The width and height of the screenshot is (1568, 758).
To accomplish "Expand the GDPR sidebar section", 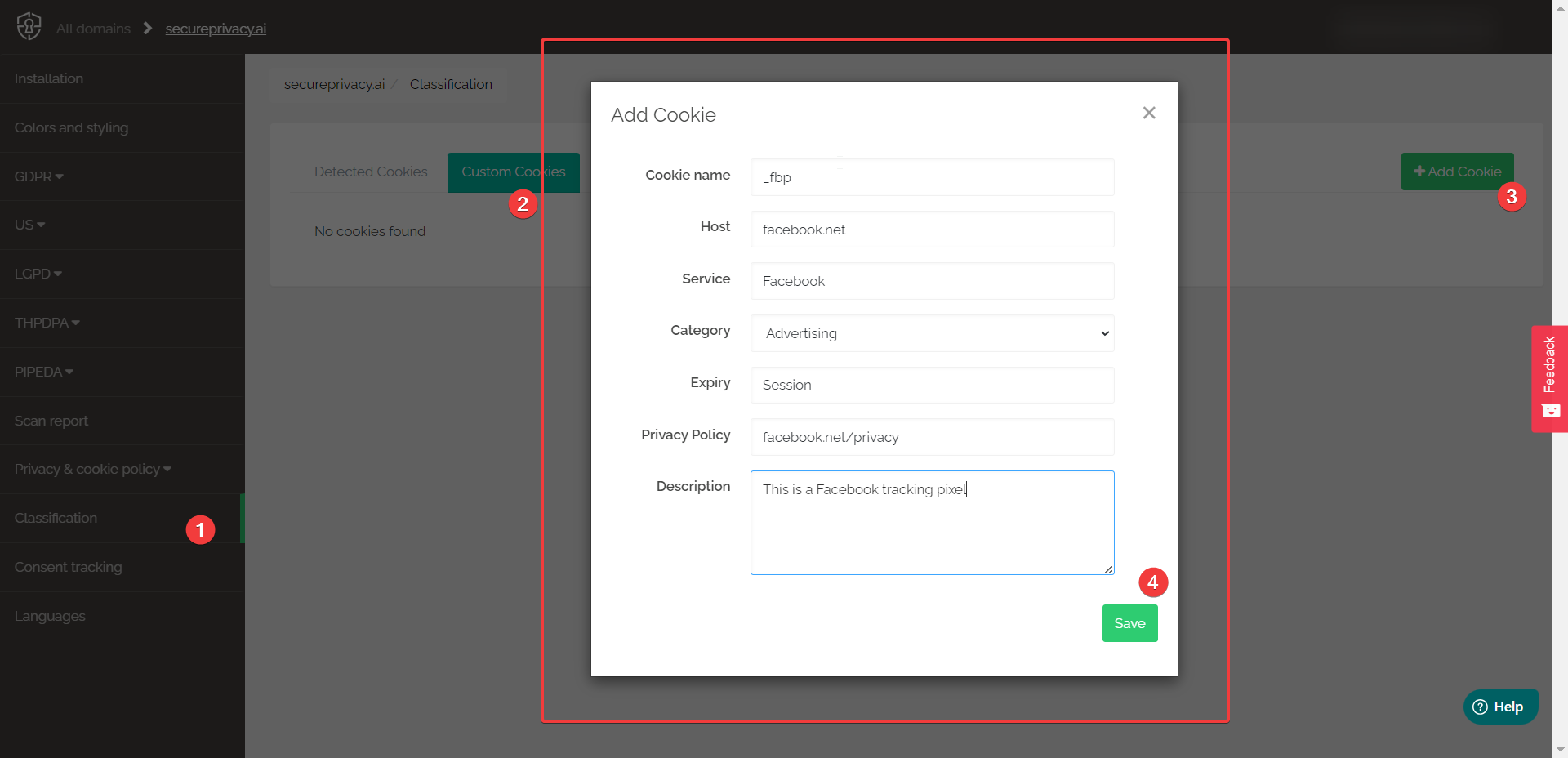I will pyautogui.click(x=38, y=176).
